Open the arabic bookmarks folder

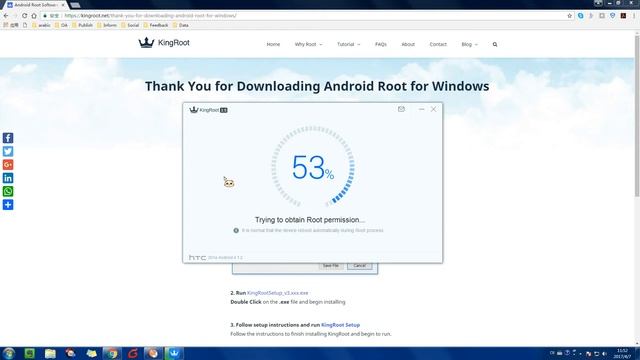41,25
